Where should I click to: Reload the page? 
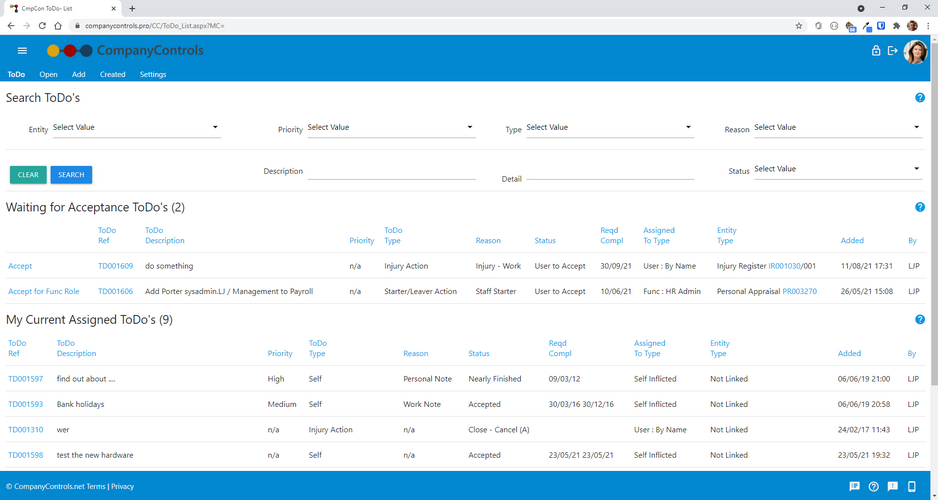coord(42,26)
